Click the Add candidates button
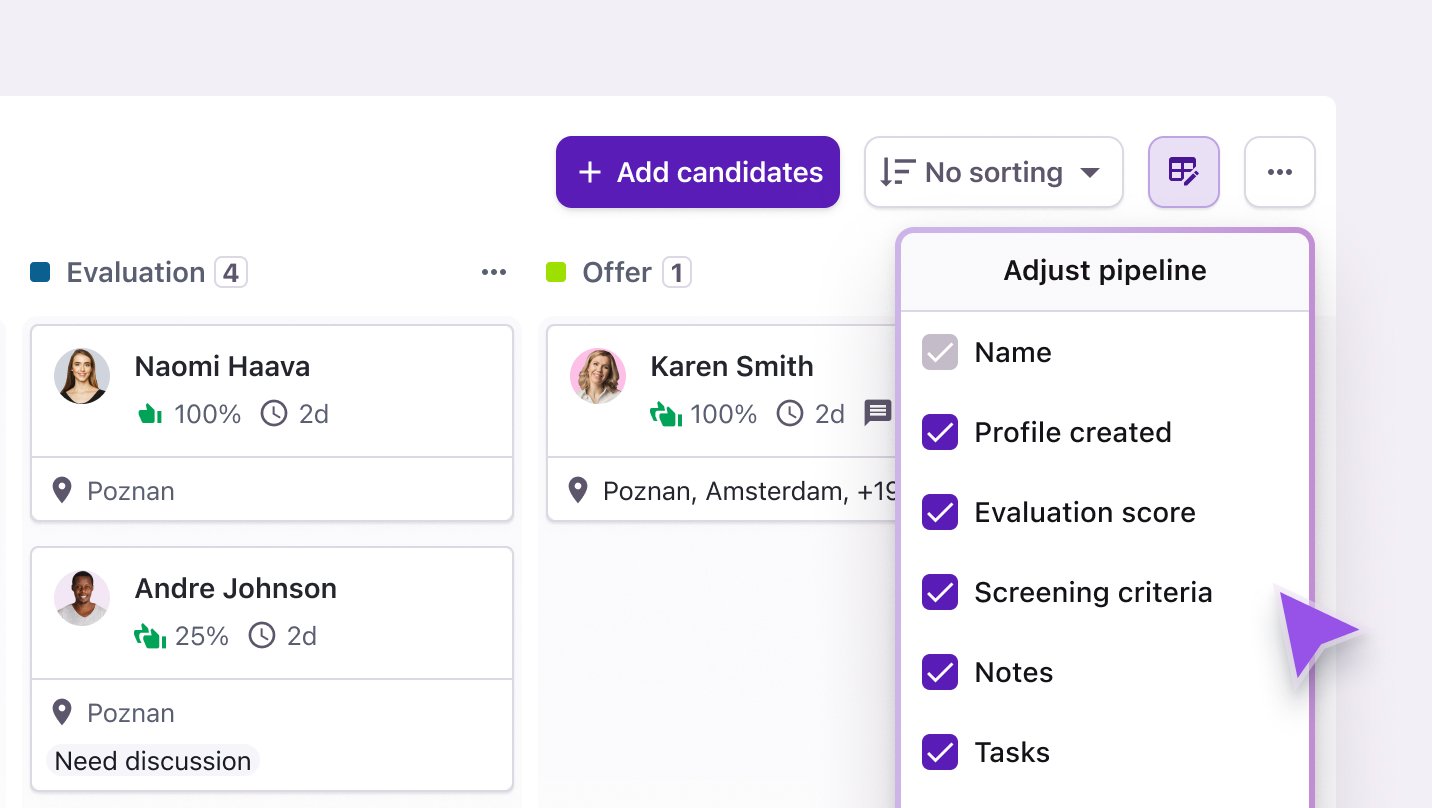1432x808 pixels. point(697,172)
